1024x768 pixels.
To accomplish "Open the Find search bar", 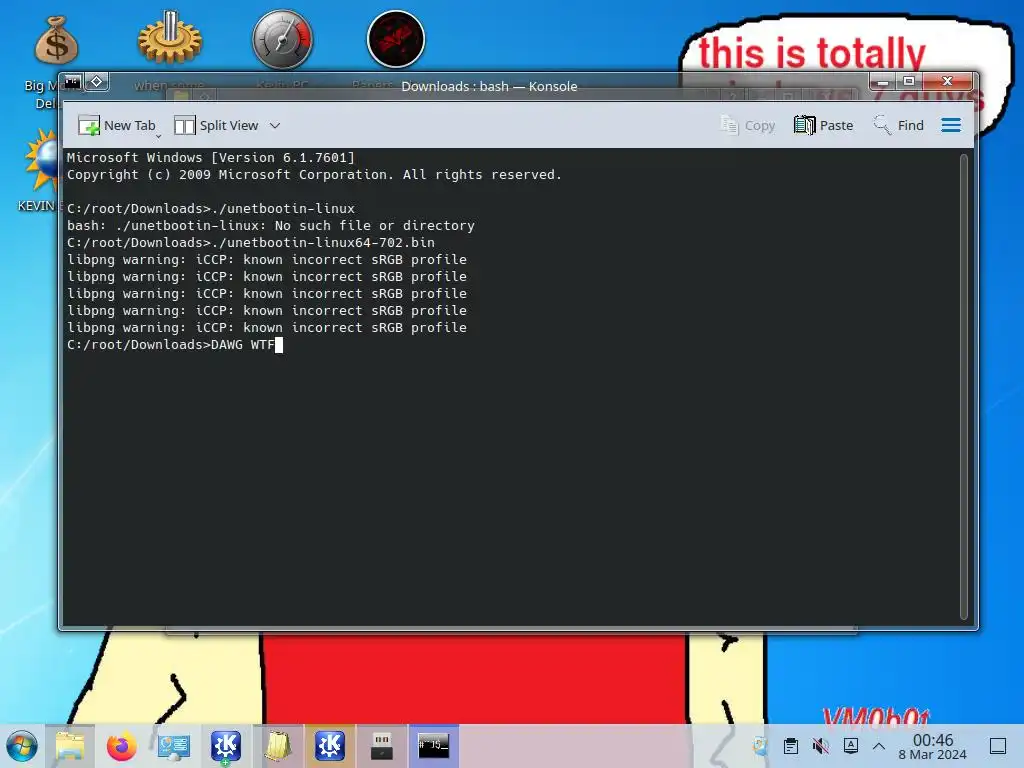I will 899,125.
